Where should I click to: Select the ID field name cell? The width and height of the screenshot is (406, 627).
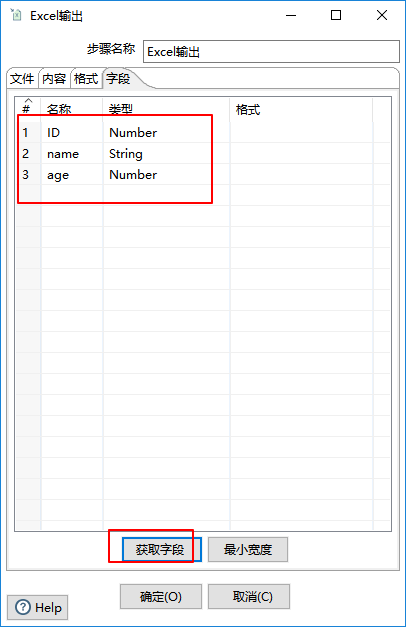tap(72, 132)
